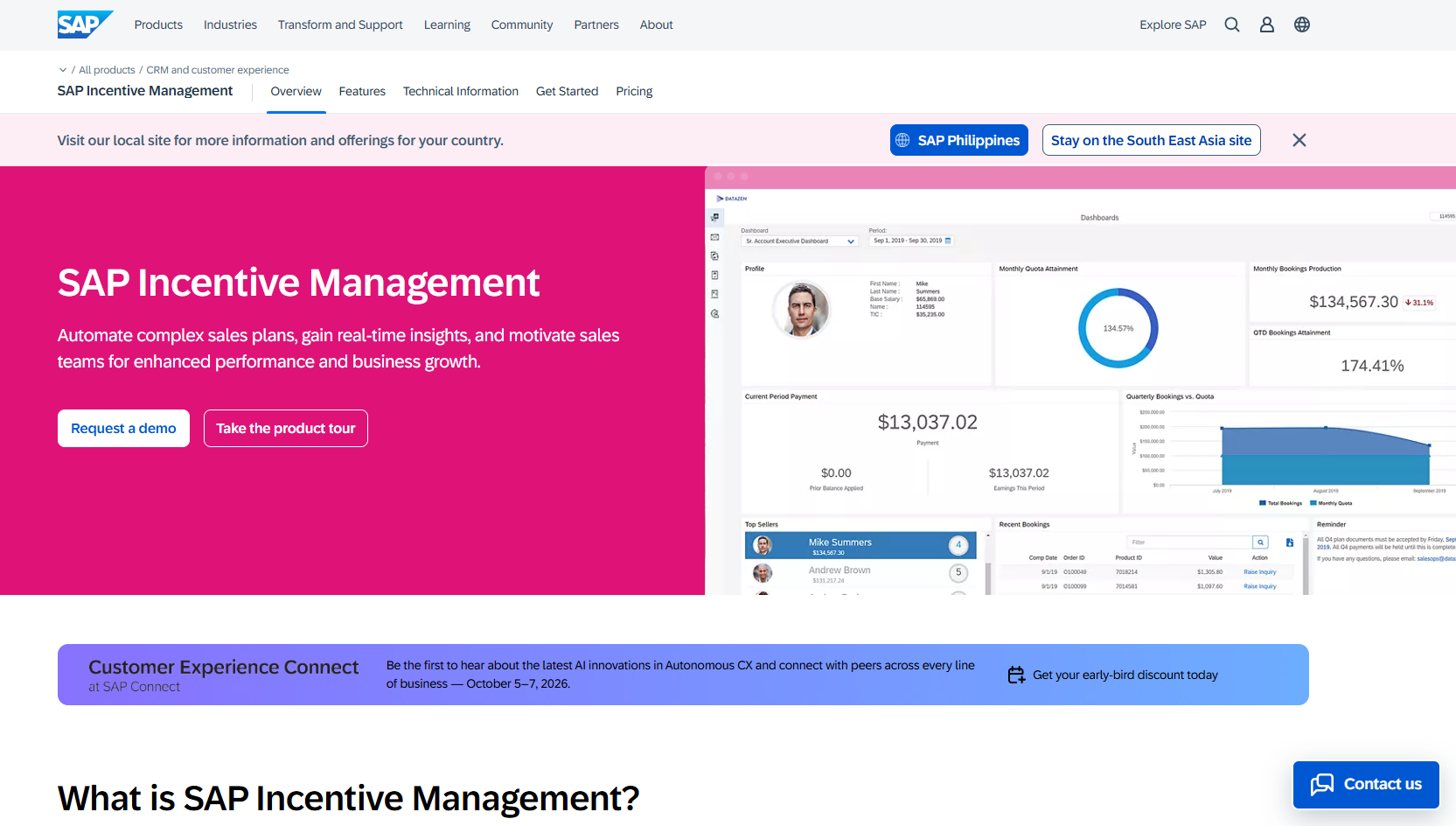Viewport: 1456px width, 826px height.
Task: Click the hero dashboard screenshot image
Action: pyautogui.click(x=1080, y=381)
